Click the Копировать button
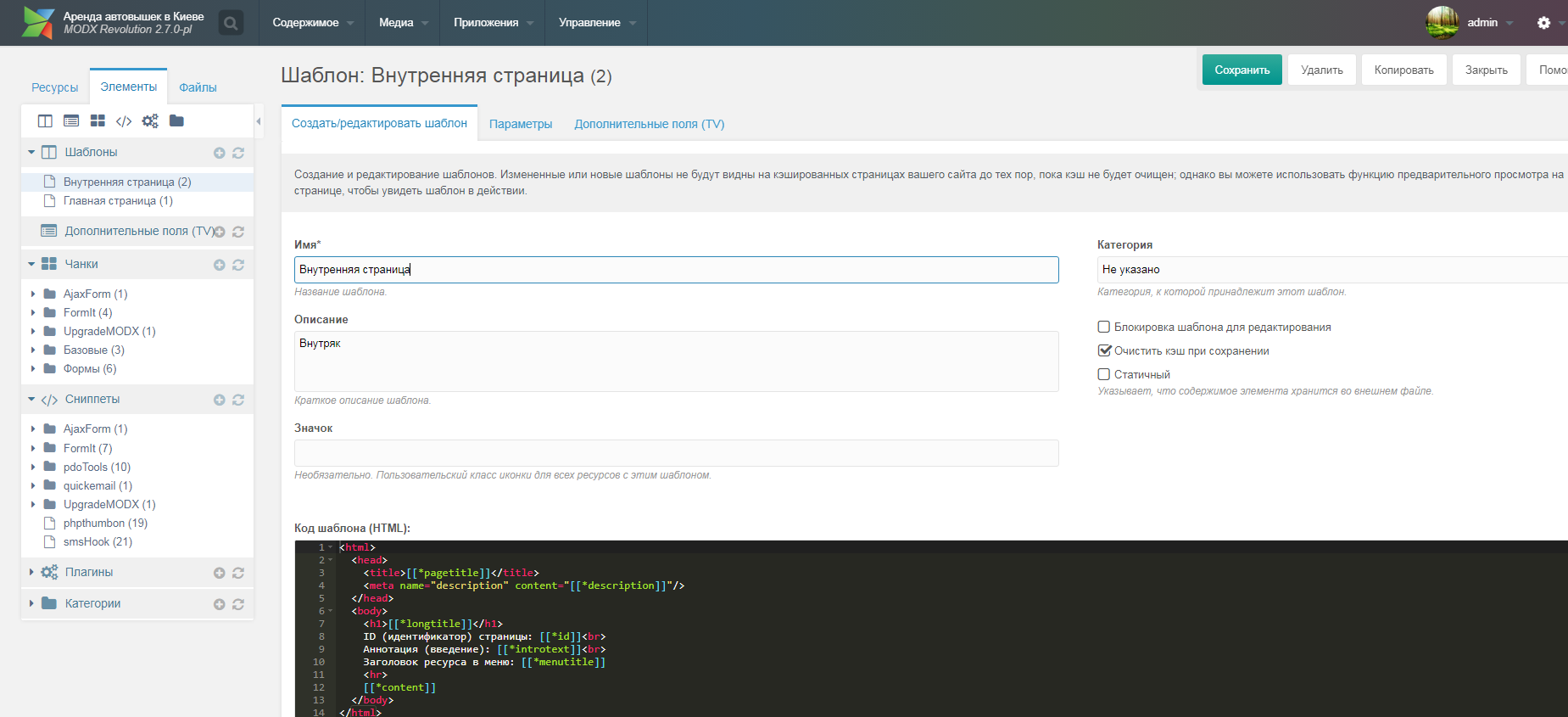 click(x=1404, y=70)
